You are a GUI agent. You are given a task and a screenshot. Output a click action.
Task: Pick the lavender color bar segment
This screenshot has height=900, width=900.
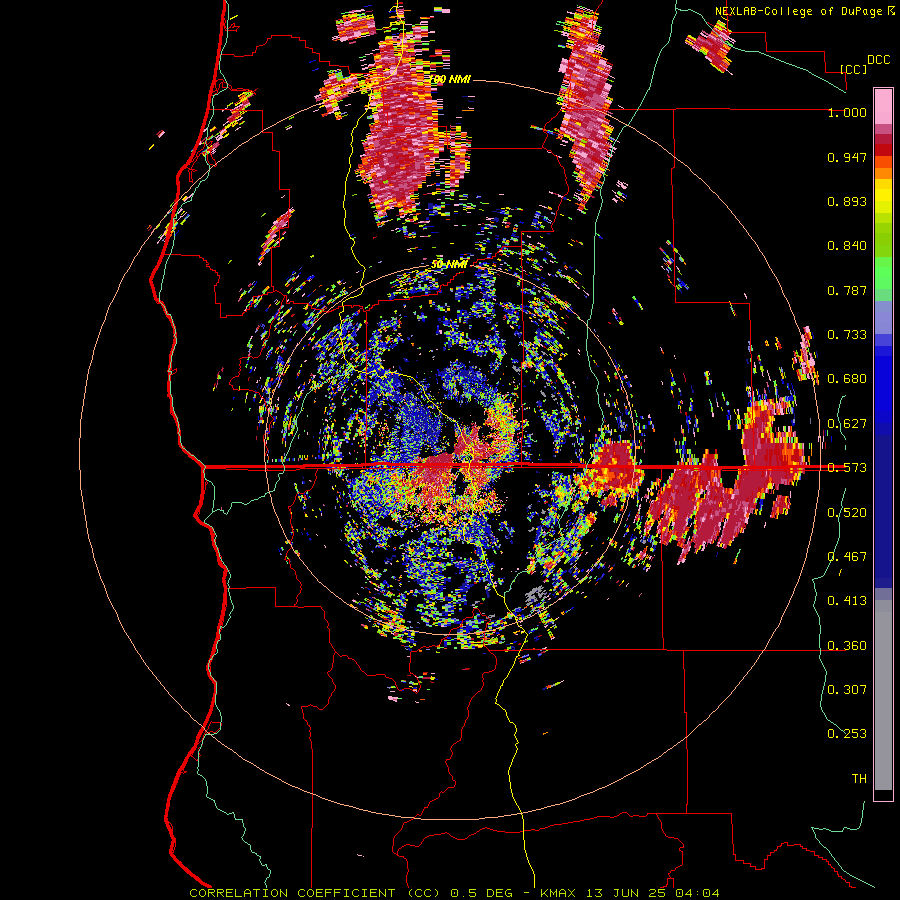pos(883,317)
